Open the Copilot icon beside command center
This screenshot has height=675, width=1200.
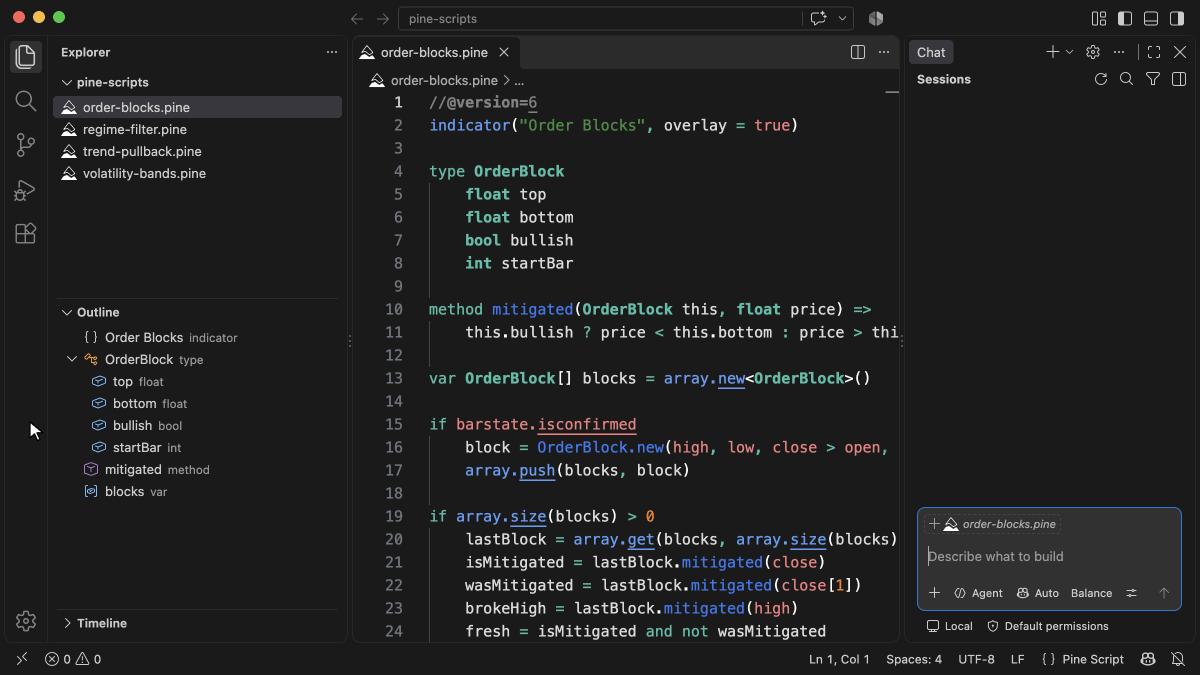click(x=876, y=18)
